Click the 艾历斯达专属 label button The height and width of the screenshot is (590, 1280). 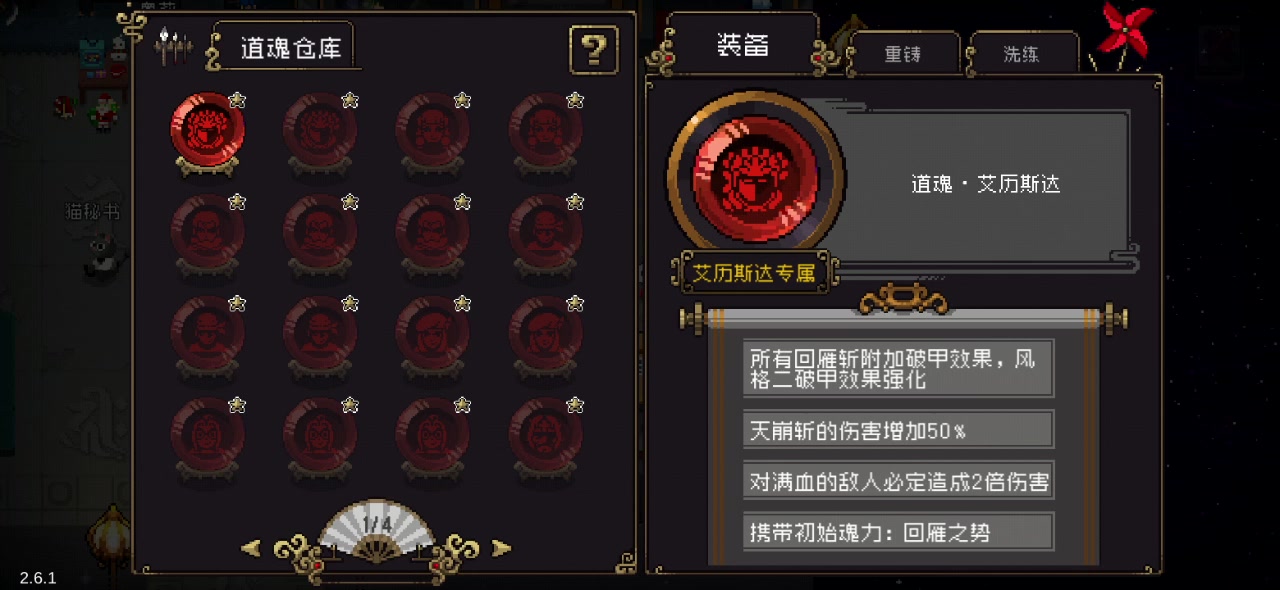click(755, 273)
